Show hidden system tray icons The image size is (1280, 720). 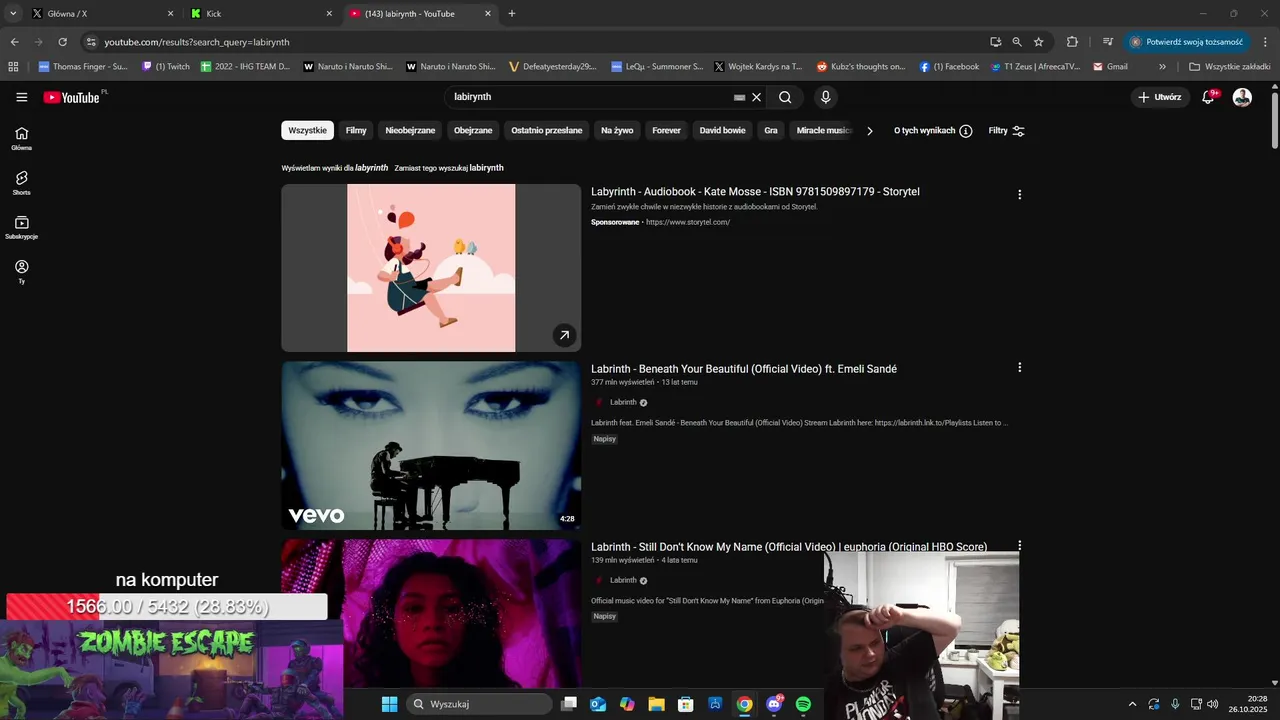coord(1132,704)
